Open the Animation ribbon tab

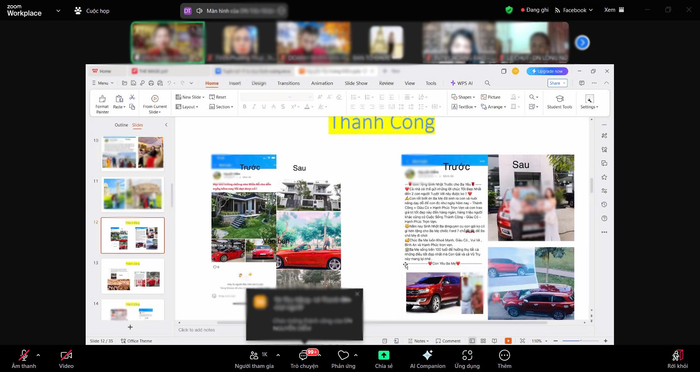[322, 83]
